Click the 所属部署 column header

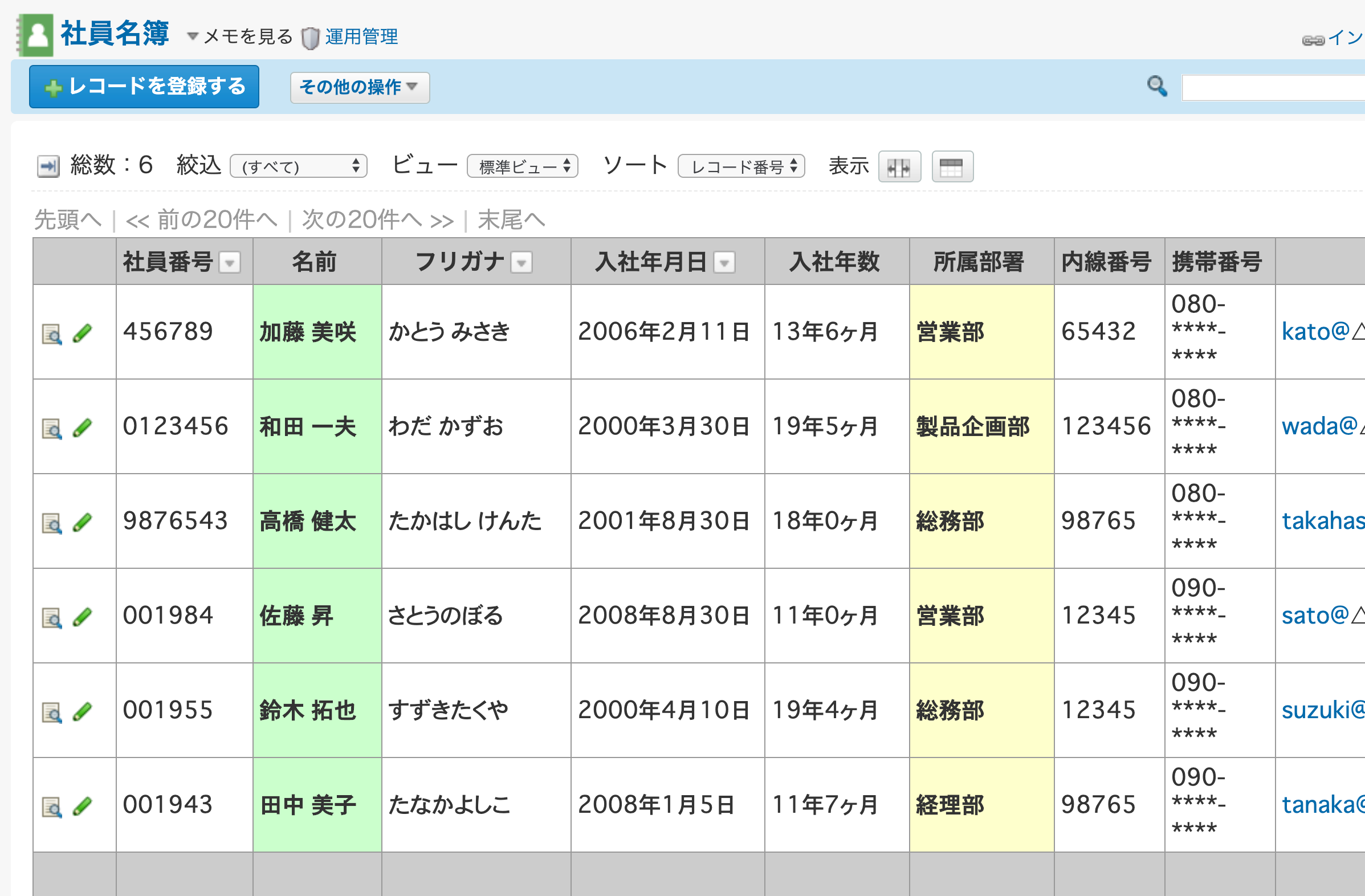click(x=982, y=262)
